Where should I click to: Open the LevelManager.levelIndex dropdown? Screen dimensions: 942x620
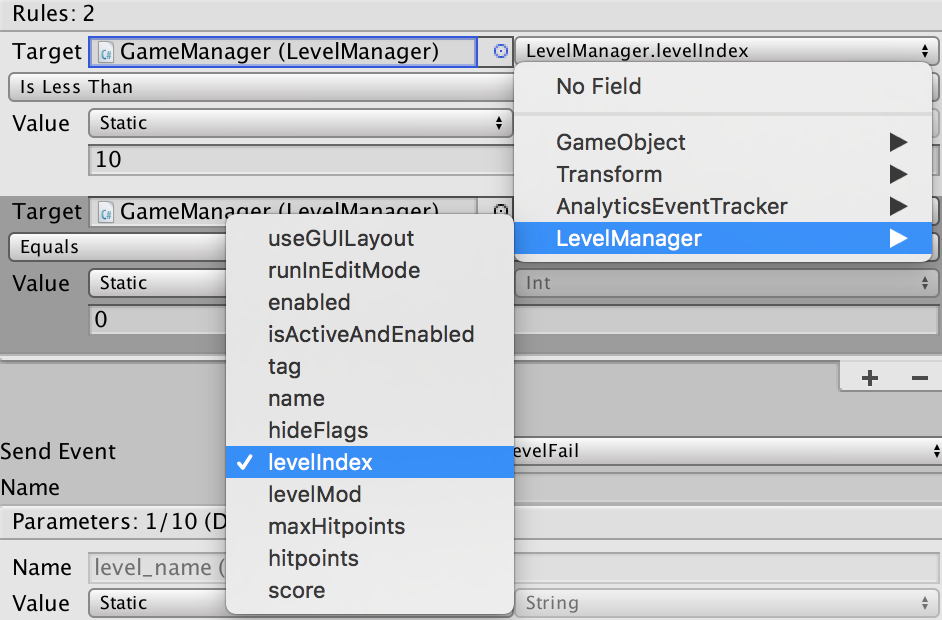(x=726, y=51)
